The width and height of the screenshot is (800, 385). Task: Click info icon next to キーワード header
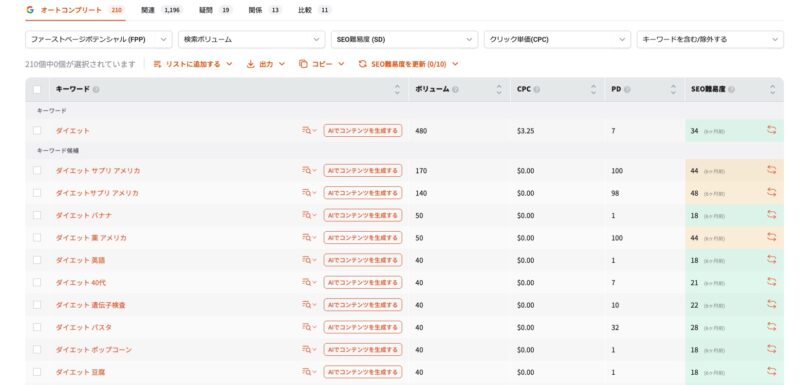coord(96,89)
